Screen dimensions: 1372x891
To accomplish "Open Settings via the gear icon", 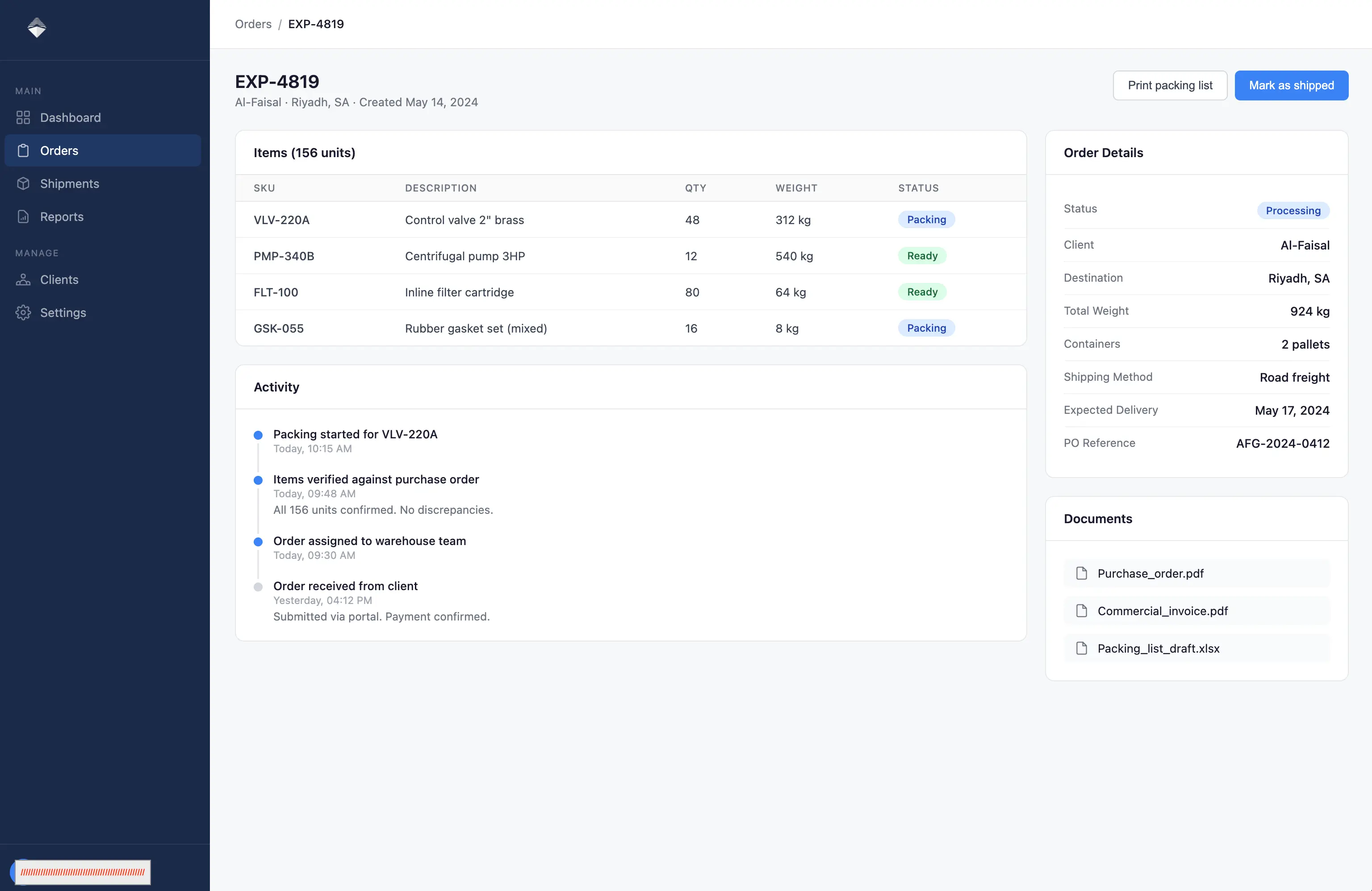I will [23, 312].
